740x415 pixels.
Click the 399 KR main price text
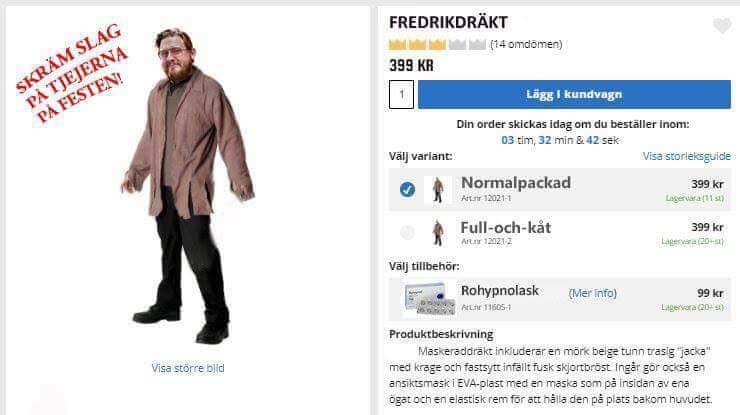coord(411,66)
